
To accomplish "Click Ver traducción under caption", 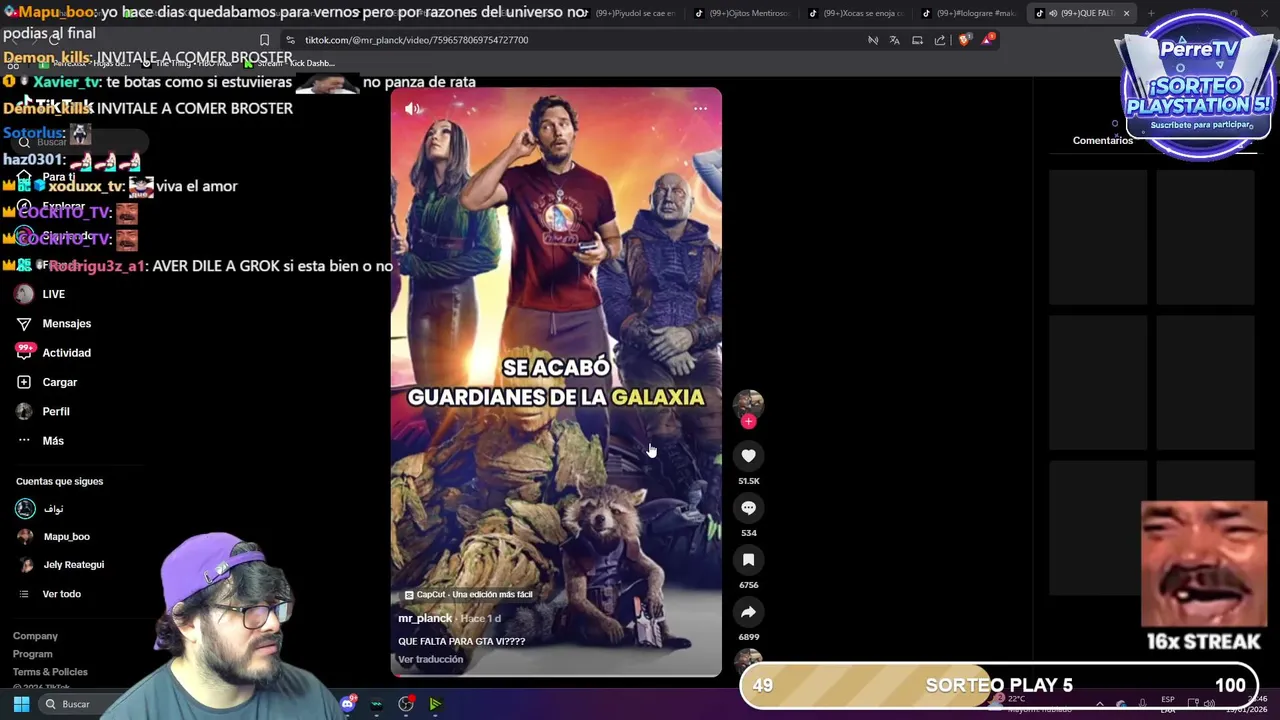I will click(430, 660).
